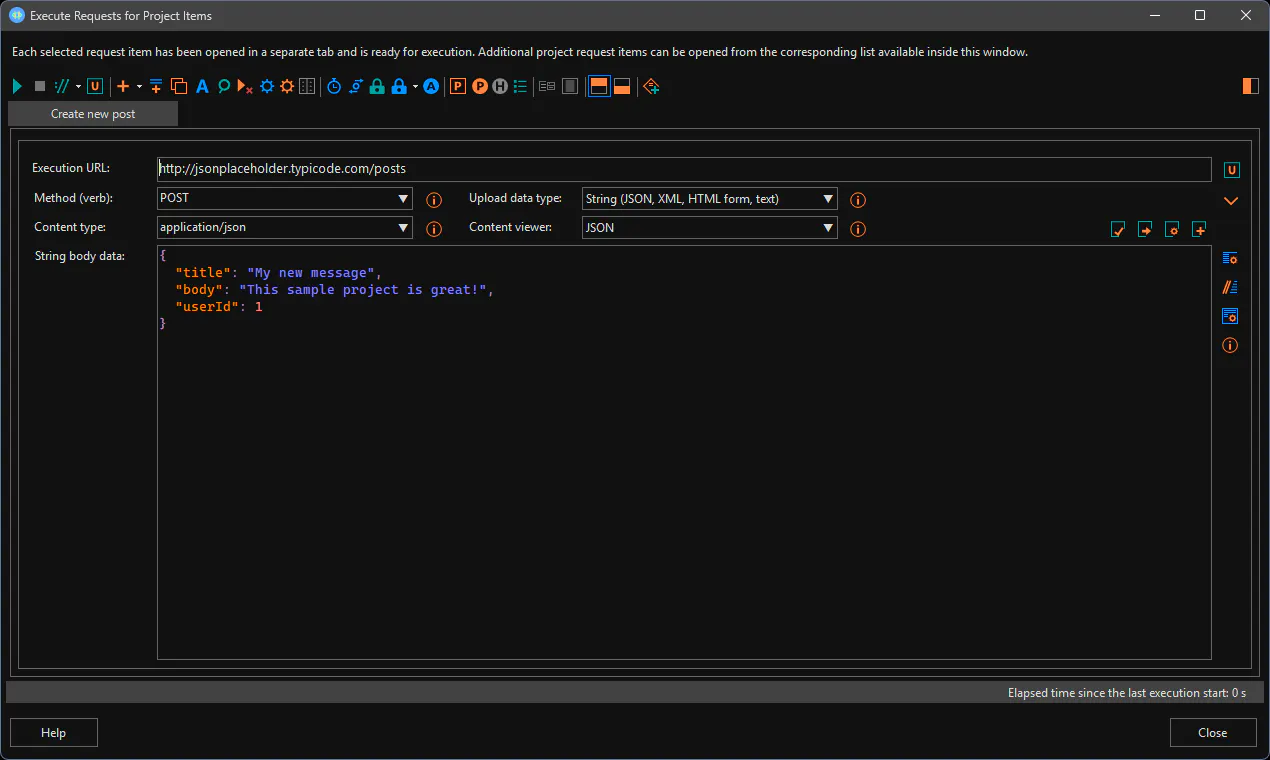Image resolution: width=1270 pixels, height=760 pixels.
Task: Click the orange overlapping squares duplicate icon
Action: 179,87
